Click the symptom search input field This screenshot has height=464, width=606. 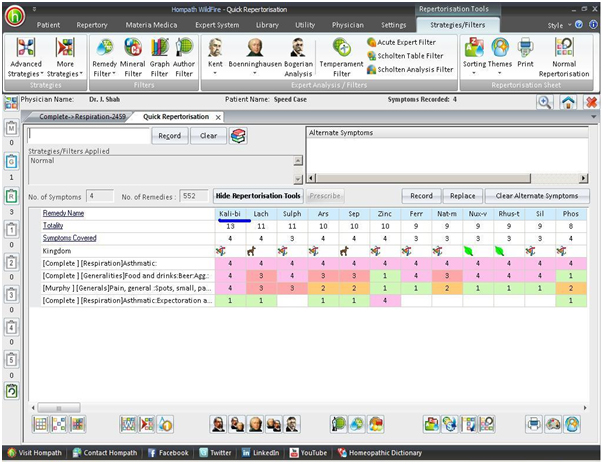[x=89, y=136]
